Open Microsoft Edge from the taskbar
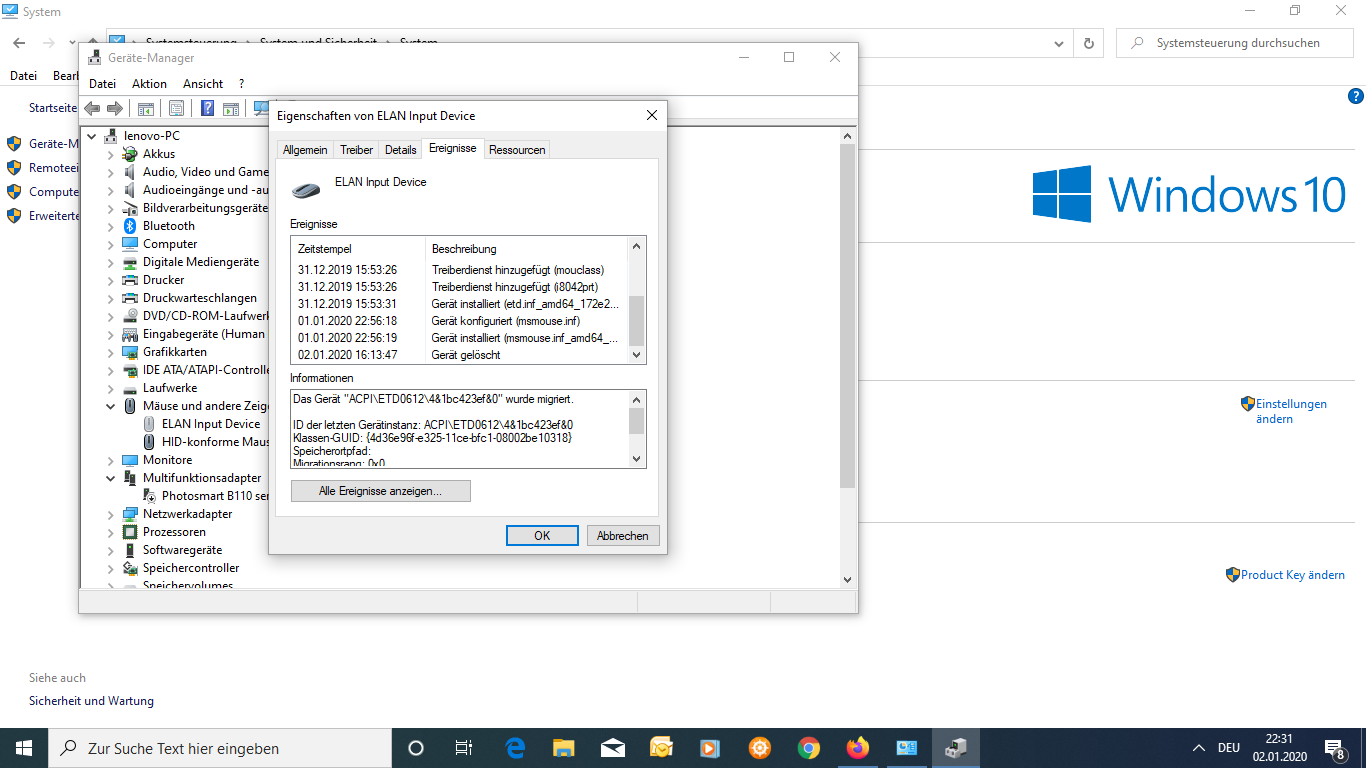The height and width of the screenshot is (768, 1366). point(515,748)
